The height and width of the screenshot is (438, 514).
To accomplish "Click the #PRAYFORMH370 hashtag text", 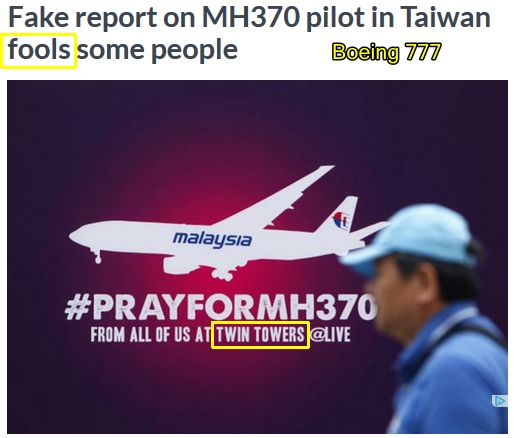I will point(221,307).
